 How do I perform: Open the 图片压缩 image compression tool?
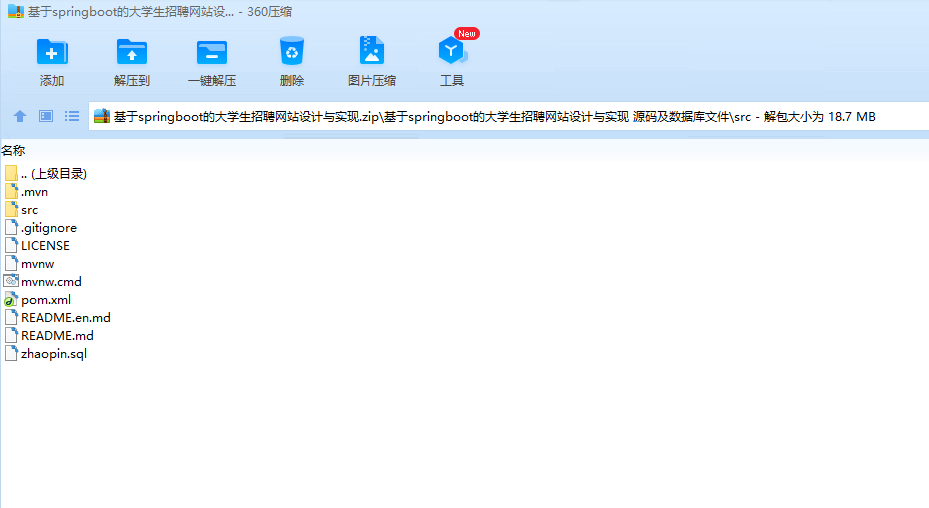tap(371, 50)
